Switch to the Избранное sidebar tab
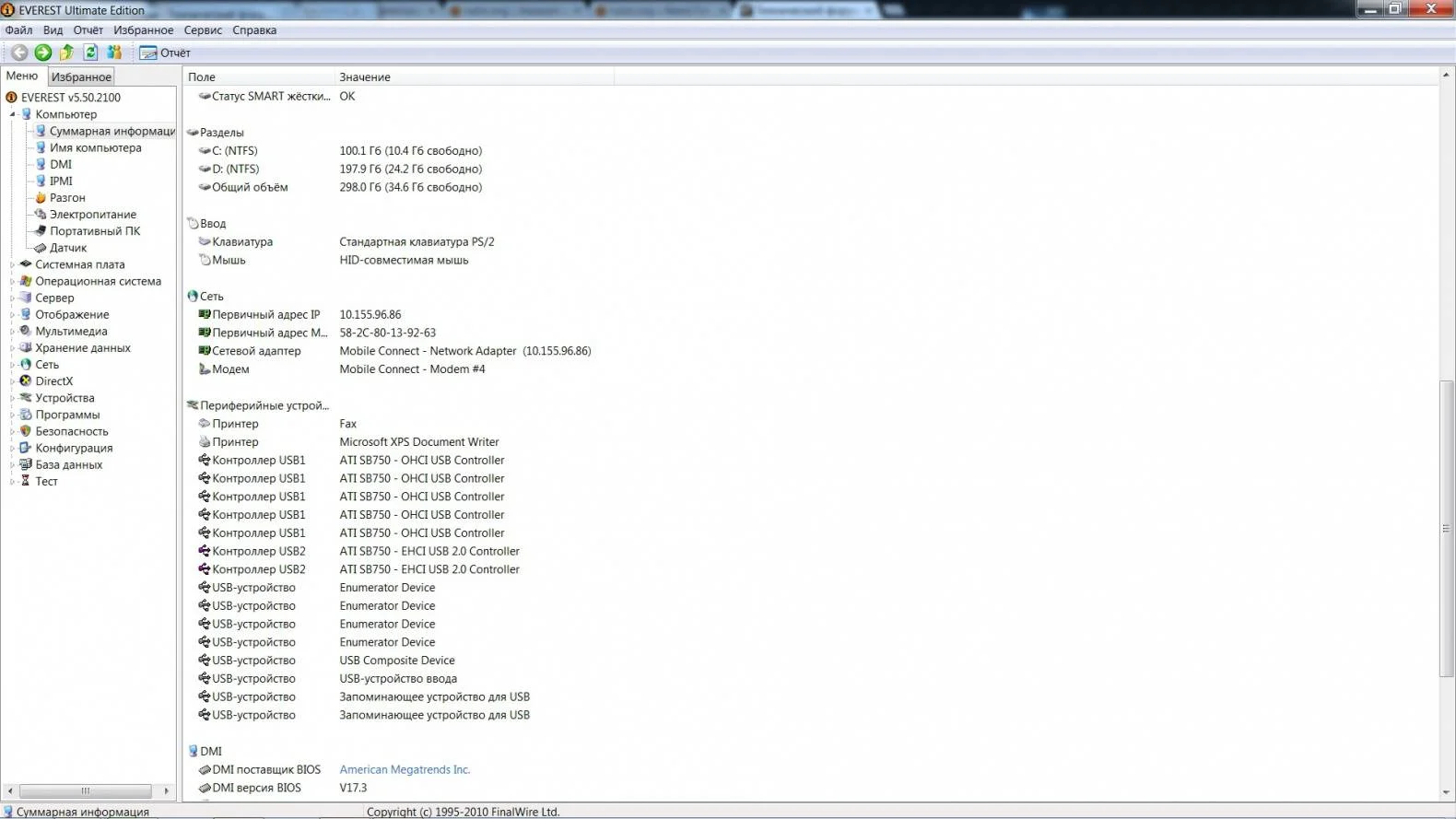Screen dimensions: 1456x819 pos(81,77)
